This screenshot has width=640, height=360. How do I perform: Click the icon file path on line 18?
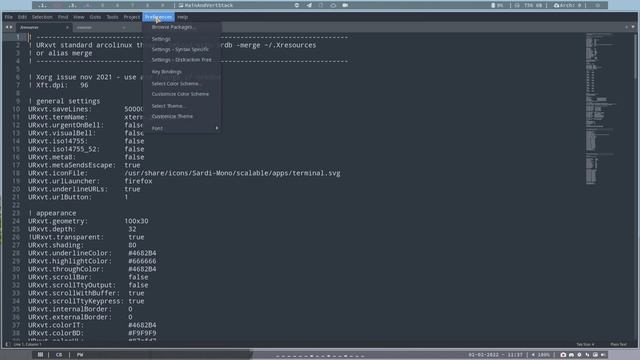coord(232,173)
